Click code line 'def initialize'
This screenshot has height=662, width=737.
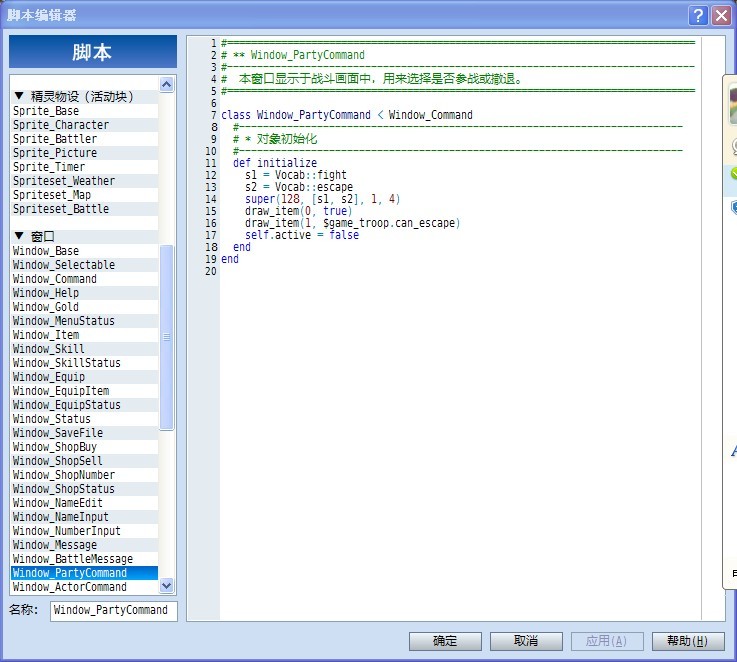point(275,163)
